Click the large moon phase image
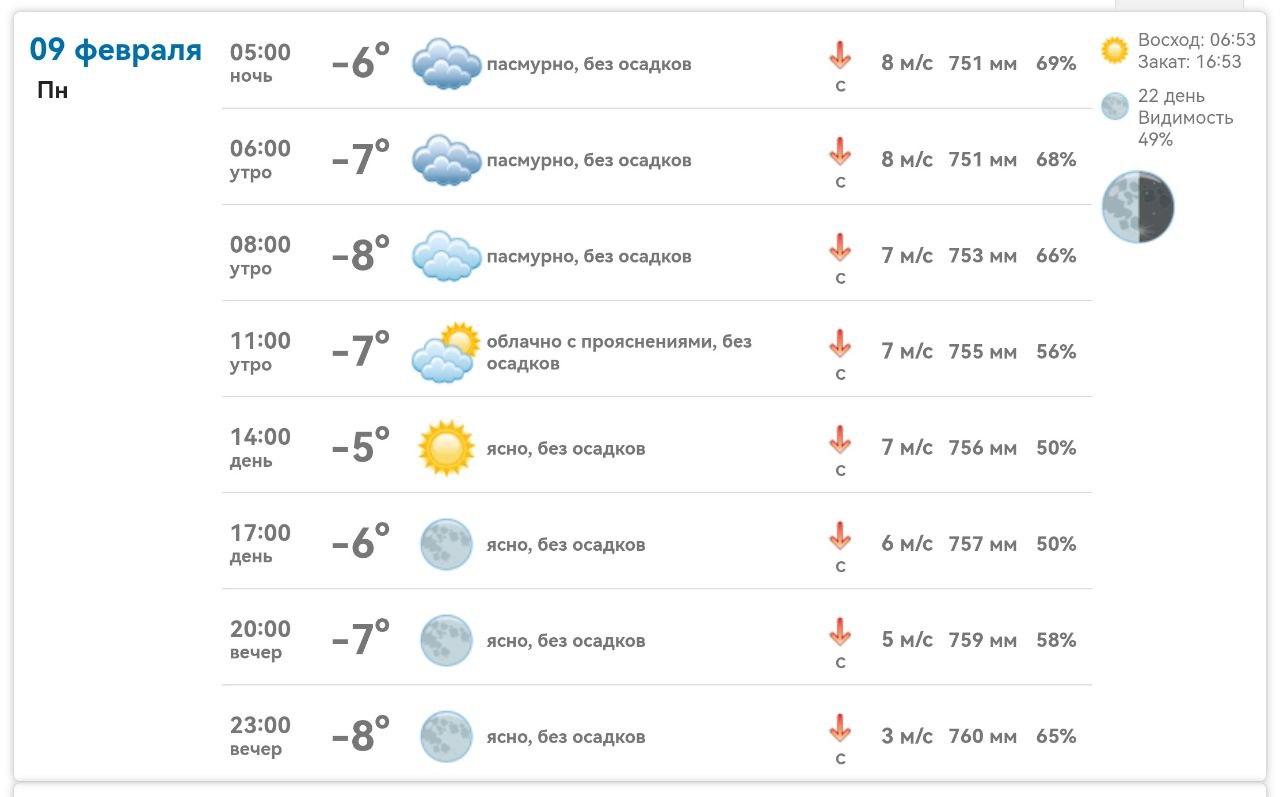This screenshot has width=1280, height=797. click(x=1138, y=207)
